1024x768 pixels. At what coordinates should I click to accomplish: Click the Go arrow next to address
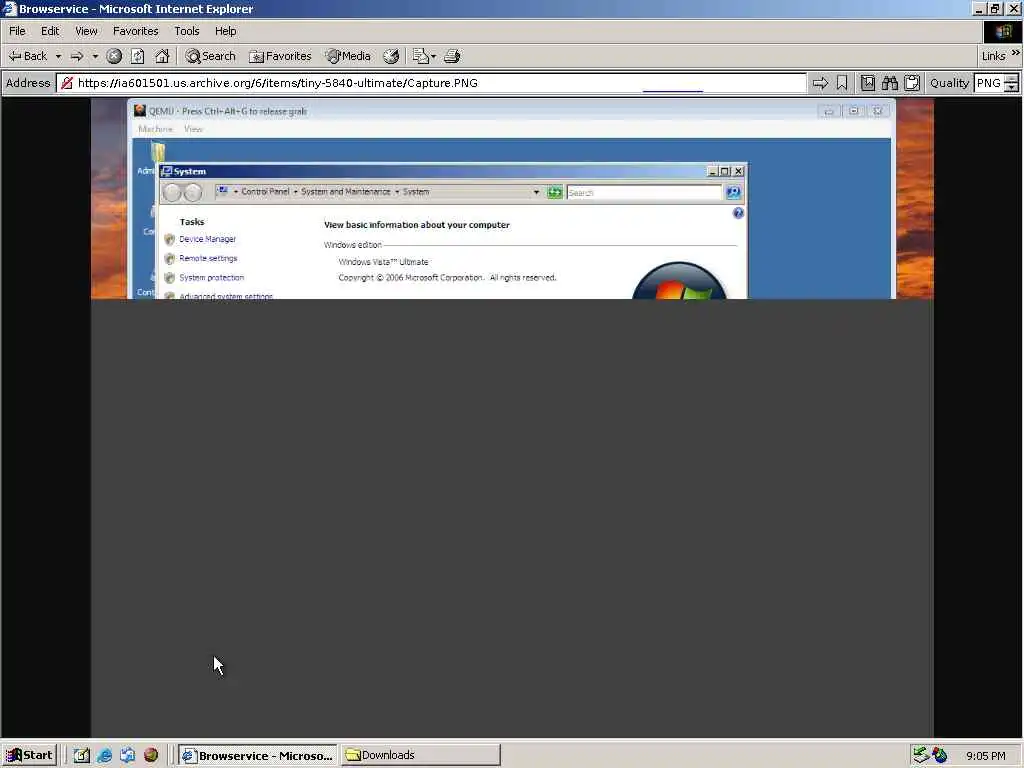tap(820, 83)
